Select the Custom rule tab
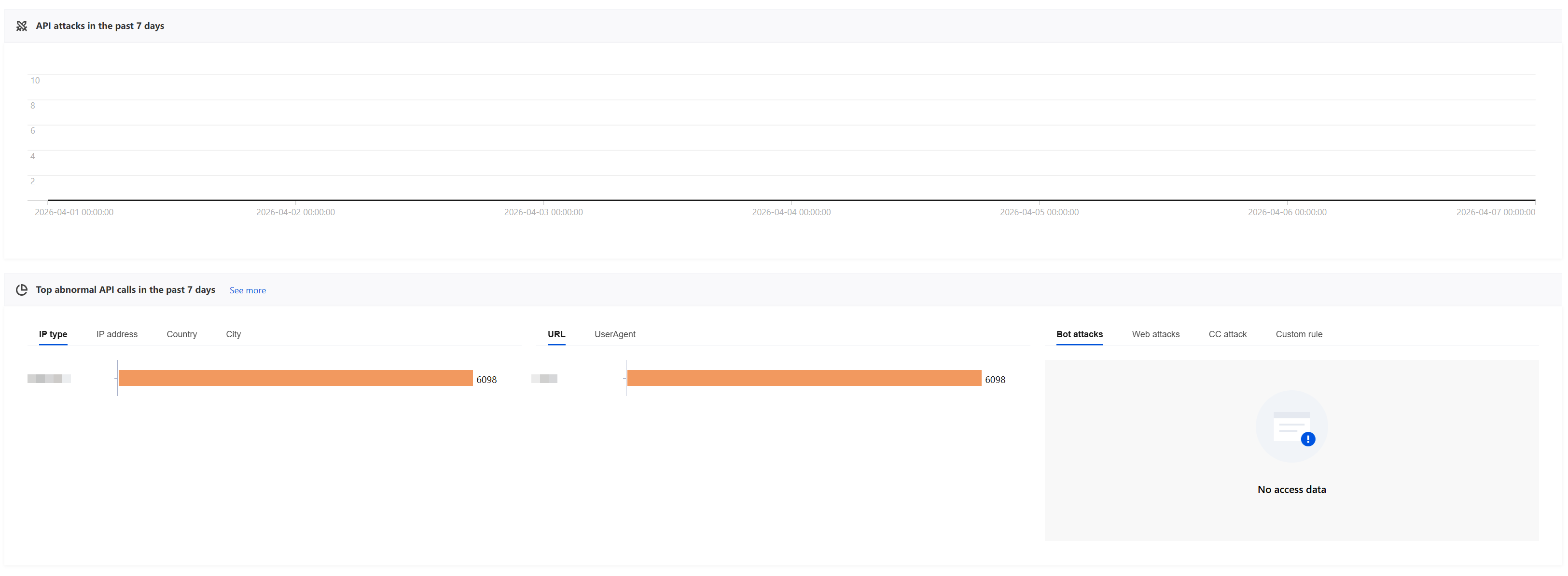 tap(1298, 334)
